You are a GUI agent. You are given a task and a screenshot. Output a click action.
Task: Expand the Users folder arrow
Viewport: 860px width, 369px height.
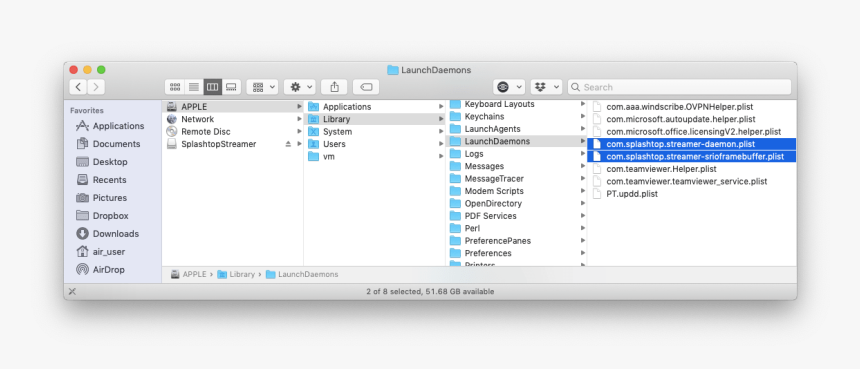[x=440, y=144]
